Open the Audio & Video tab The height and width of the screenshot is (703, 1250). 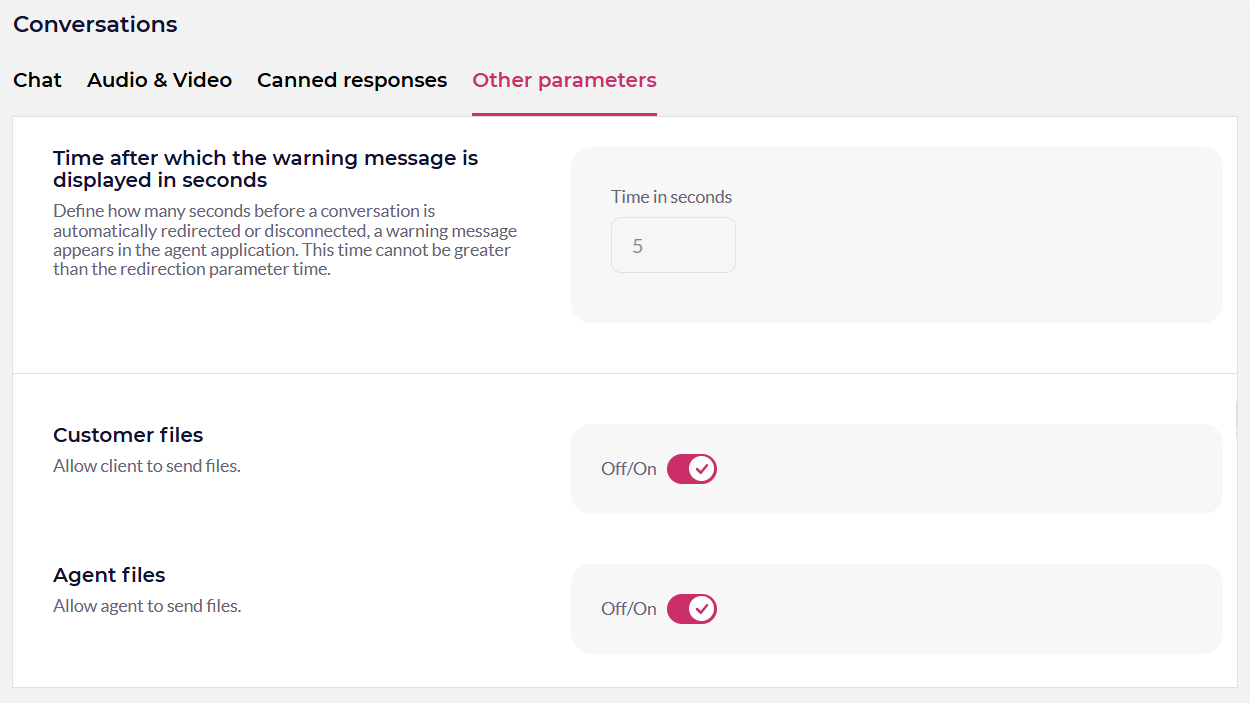tap(159, 80)
